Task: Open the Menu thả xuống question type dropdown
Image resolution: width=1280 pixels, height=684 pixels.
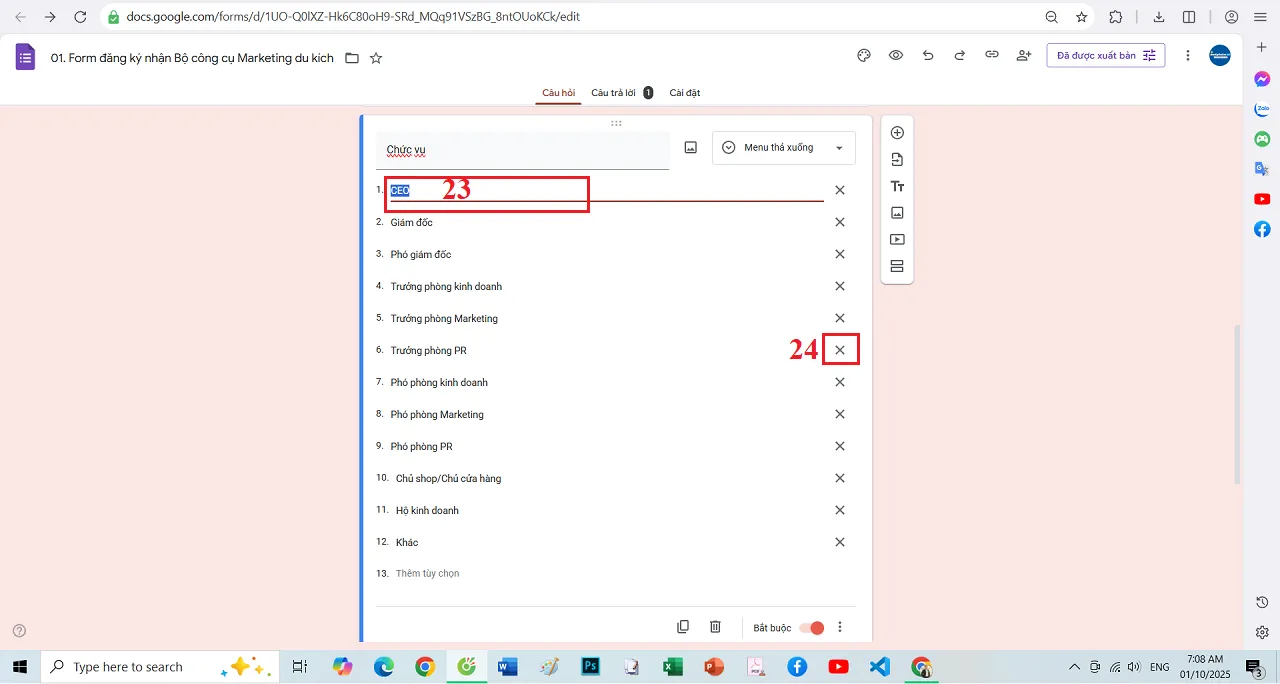Action: point(783,147)
